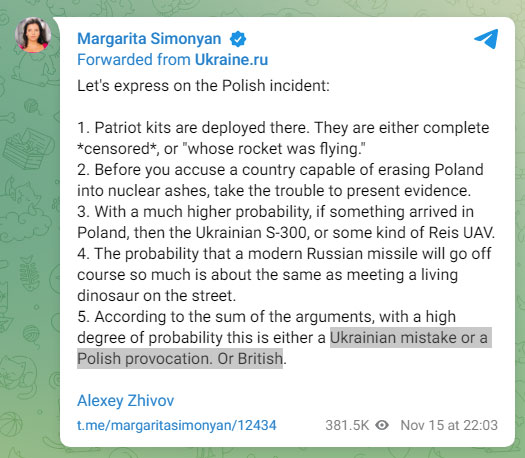Open the Ukraine.ru forwarded source link

pyautogui.click(x=231, y=60)
